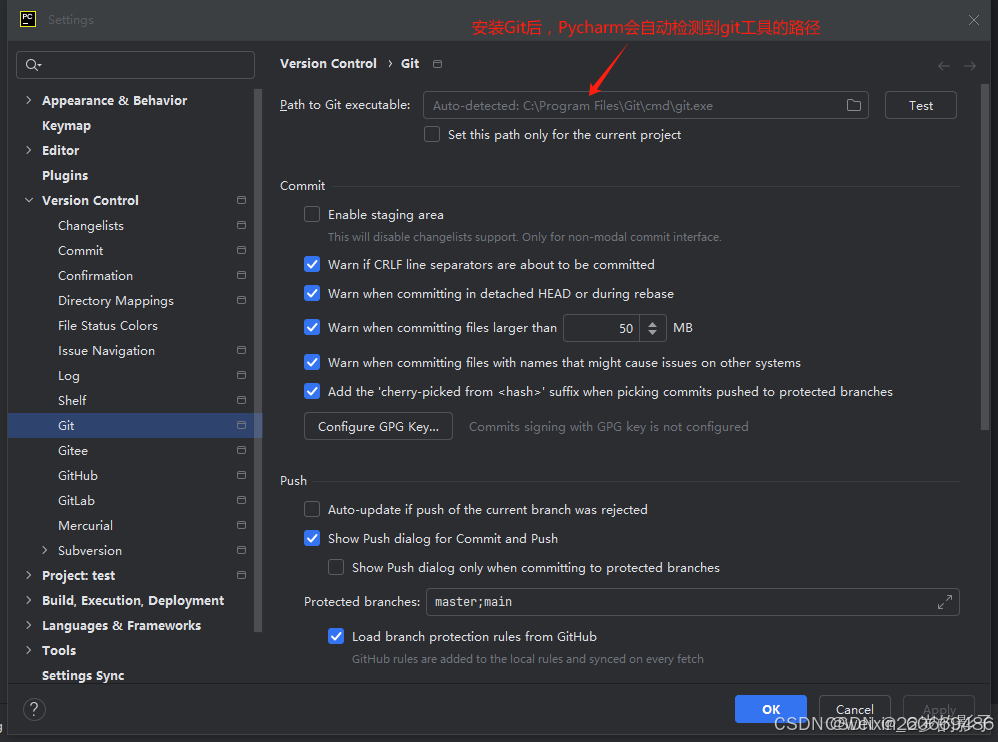Check Show Push dialog only for protected branches

point(336,567)
